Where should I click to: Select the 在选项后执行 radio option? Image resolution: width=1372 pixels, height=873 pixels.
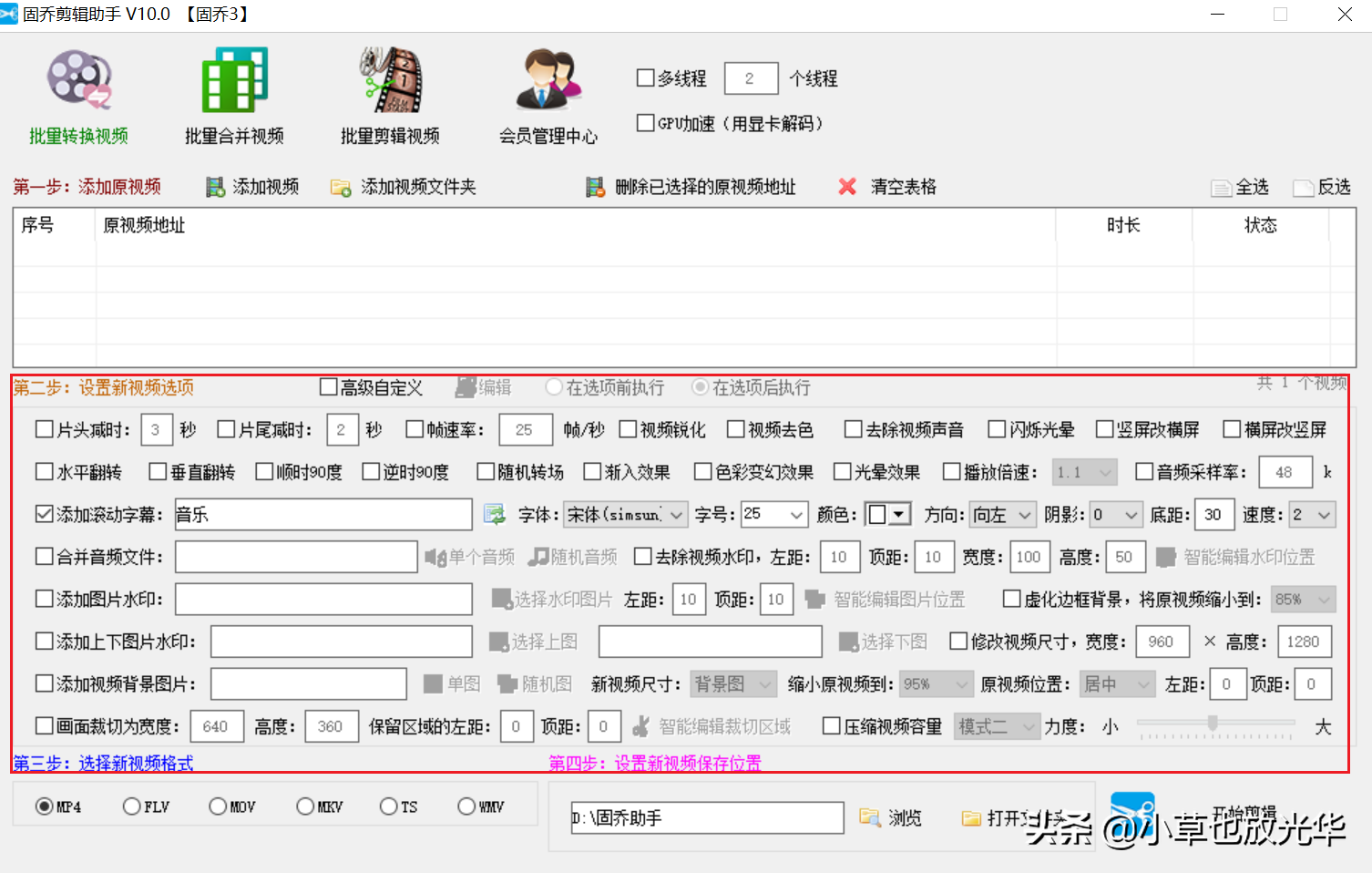tap(700, 387)
